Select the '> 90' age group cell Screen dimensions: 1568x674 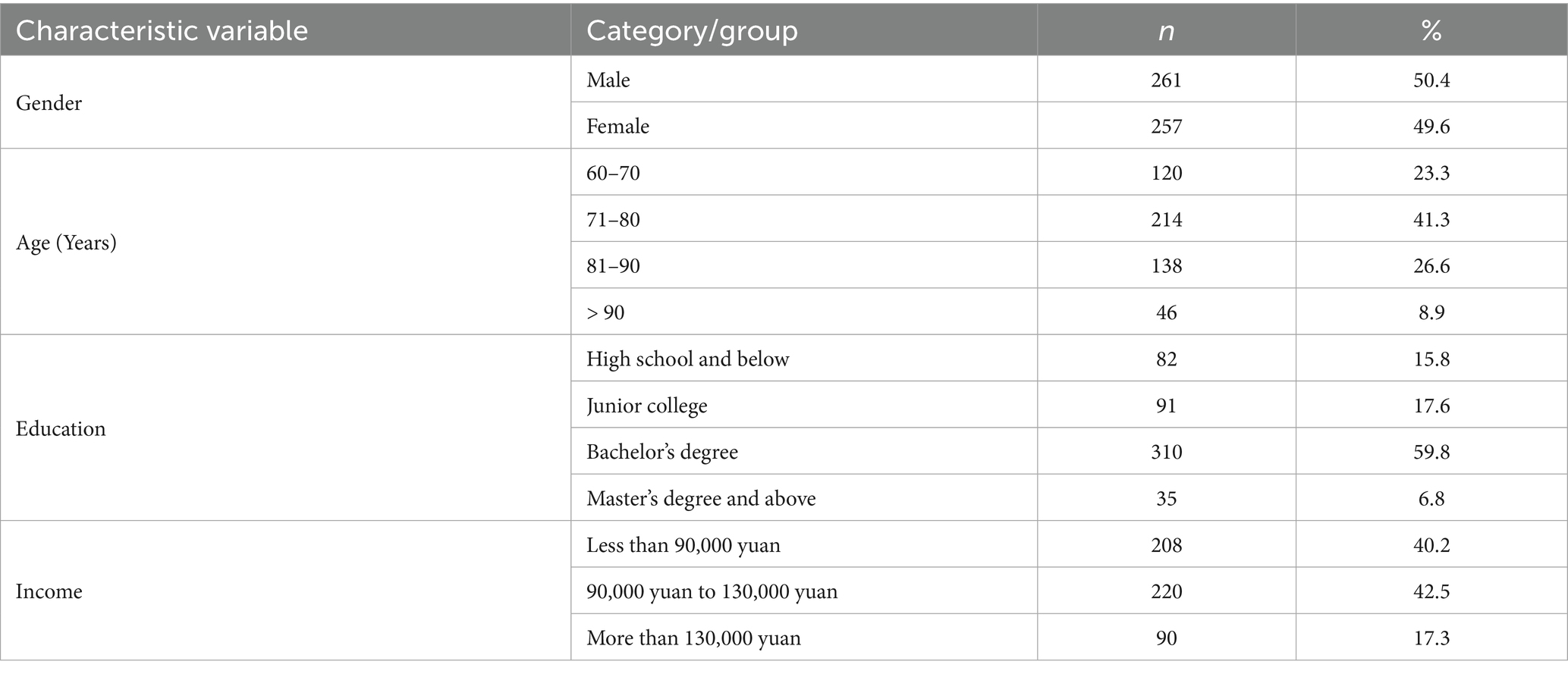point(605,312)
